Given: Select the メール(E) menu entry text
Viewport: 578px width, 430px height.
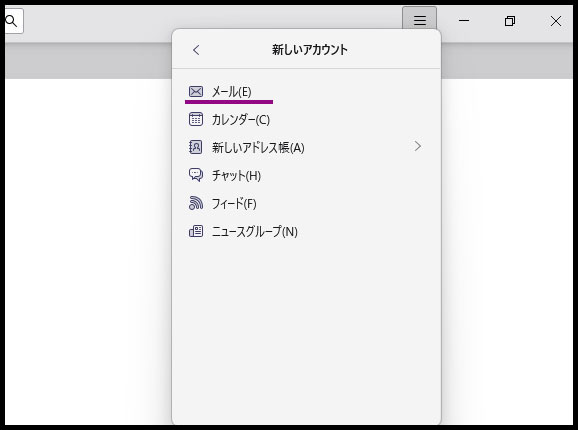Looking at the screenshot, I should [231, 92].
